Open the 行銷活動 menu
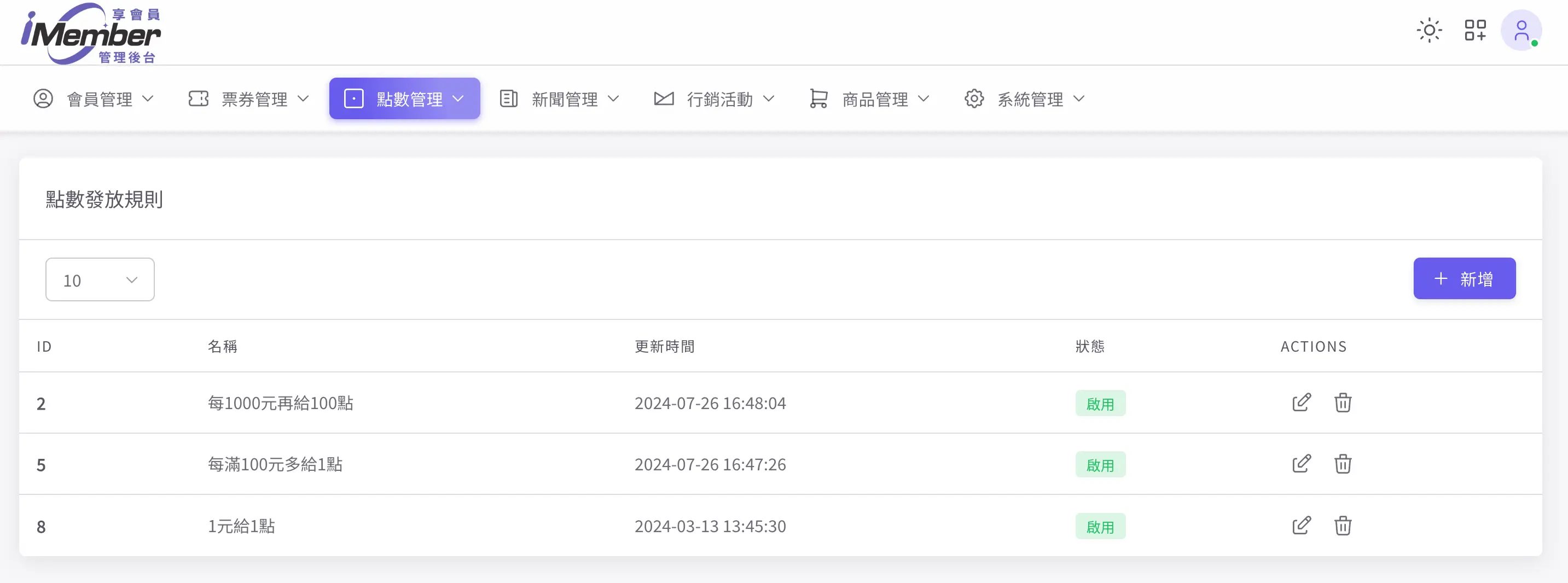The image size is (1568, 583). (x=715, y=98)
